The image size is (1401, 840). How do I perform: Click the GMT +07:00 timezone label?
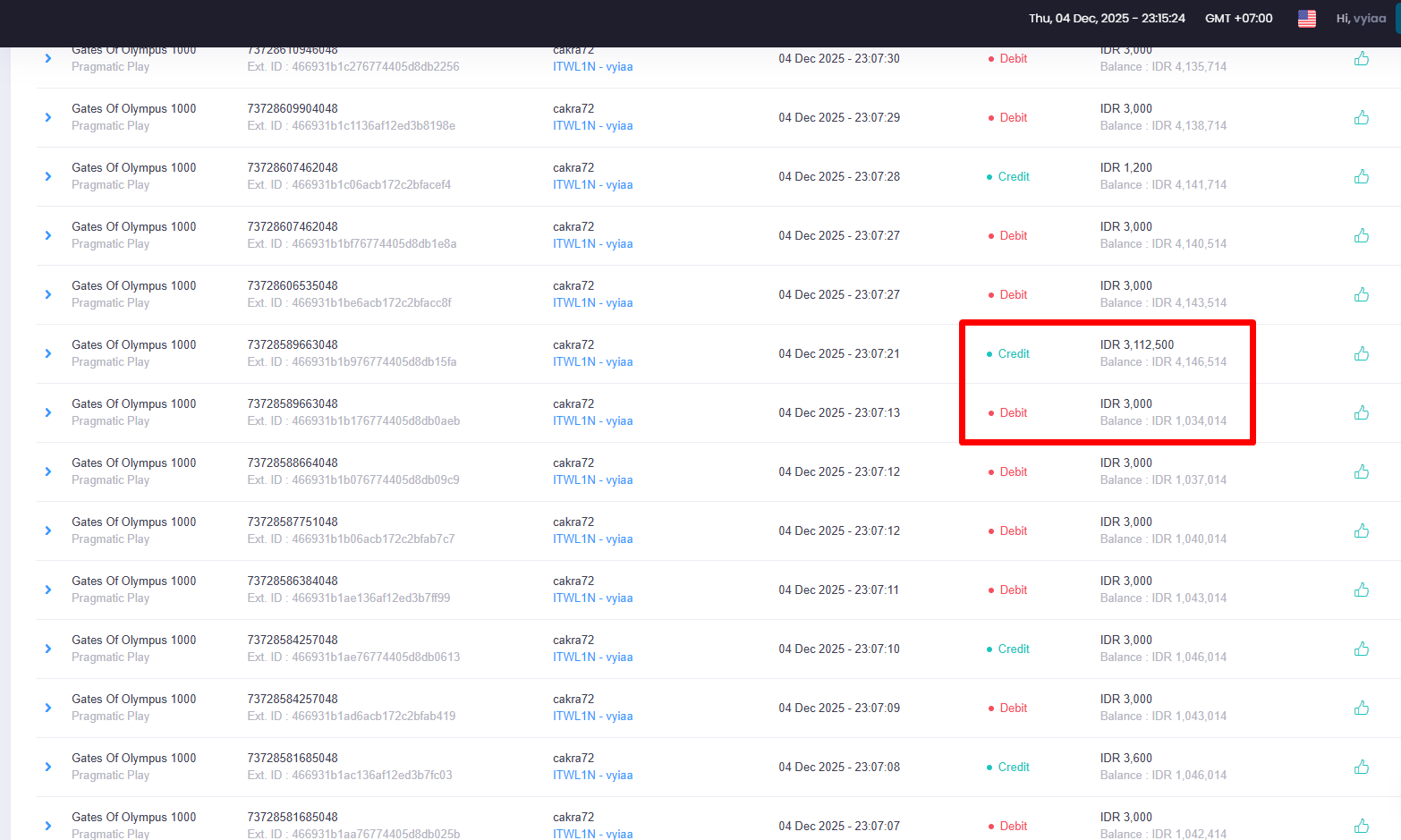tap(1238, 18)
